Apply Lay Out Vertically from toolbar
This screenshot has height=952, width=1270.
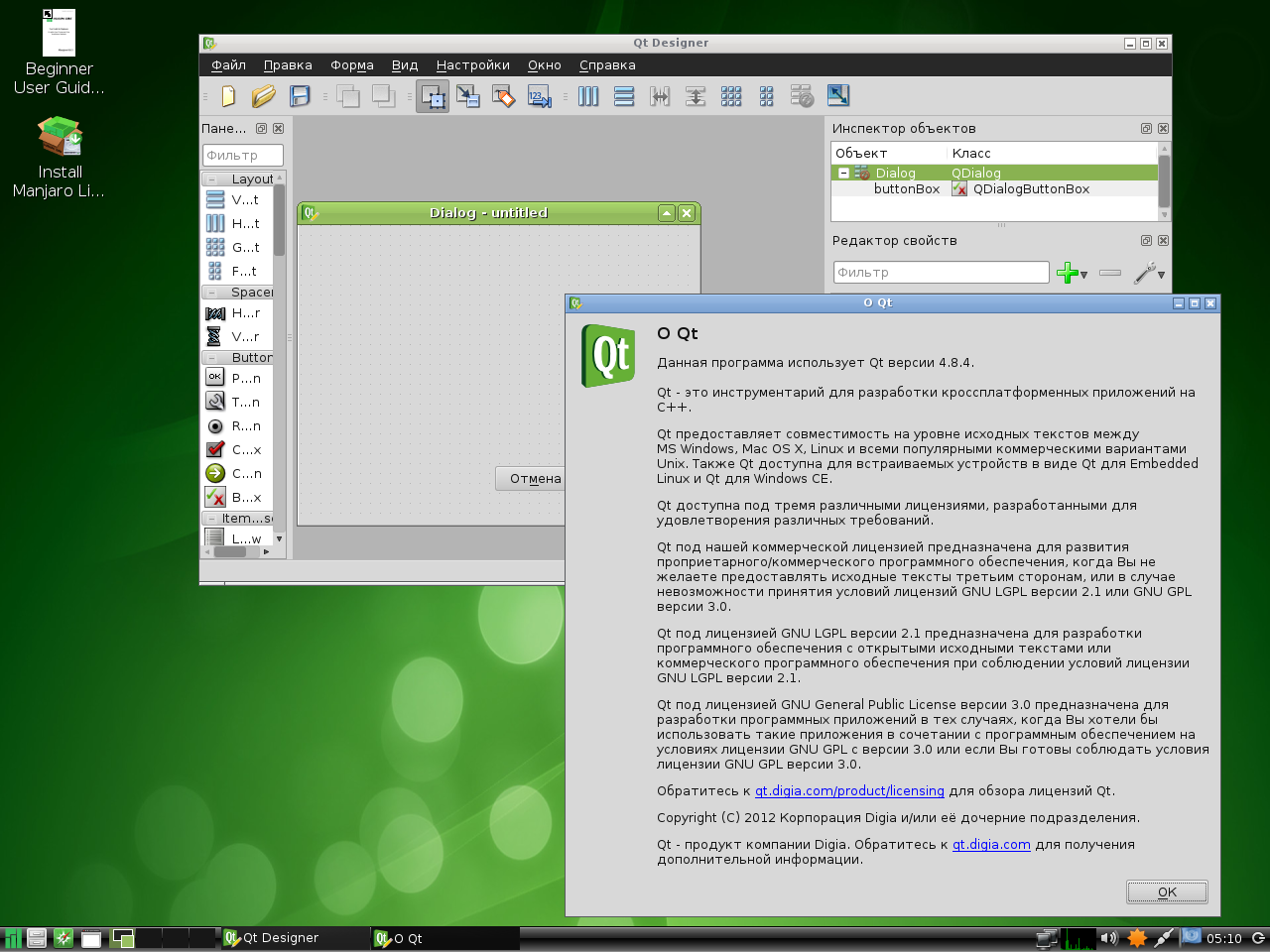click(624, 96)
